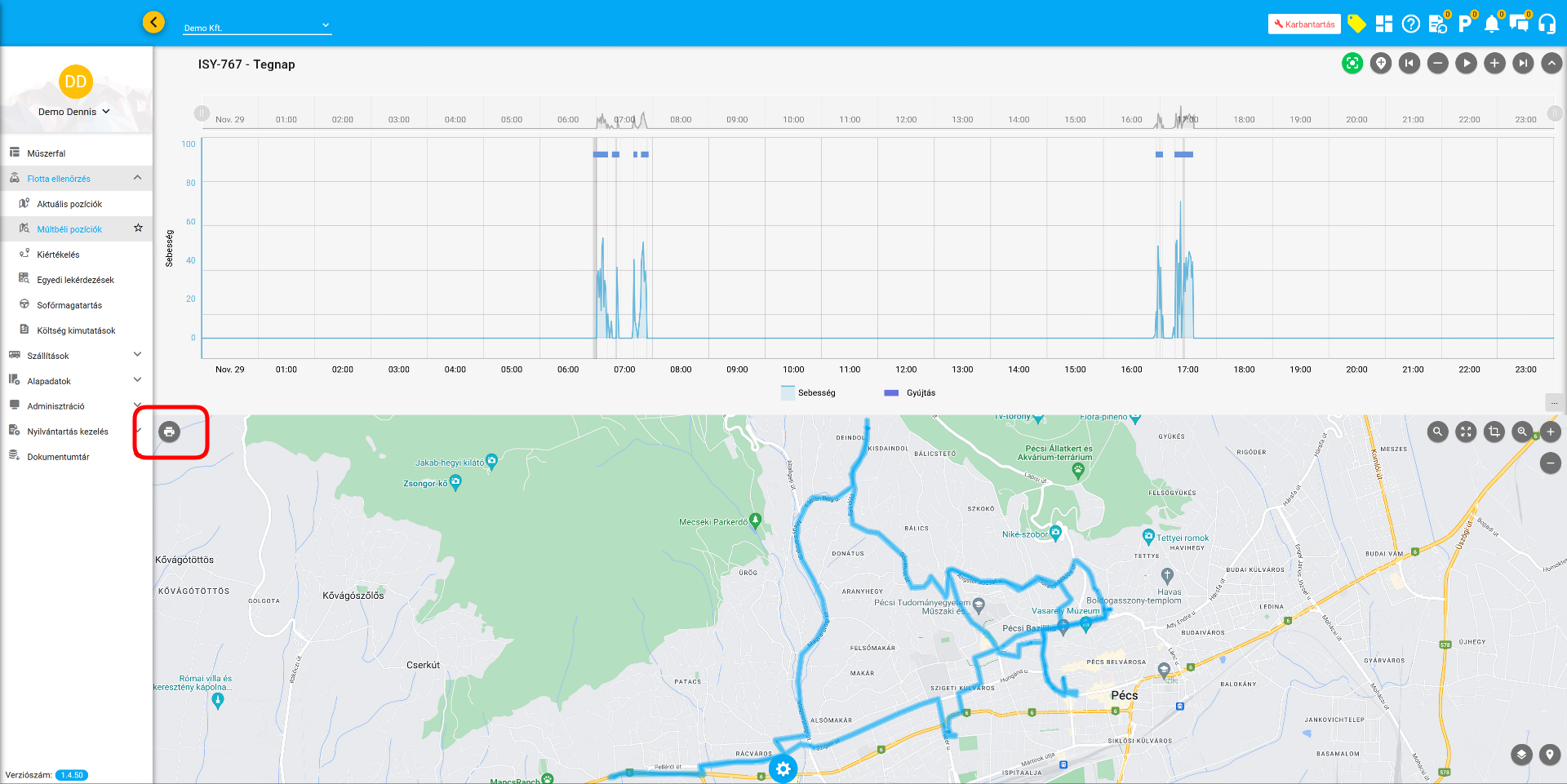The width and height of the screenshot is (1567, 784).
Task: Toggle favorite star for Múltbéli pozíciók
Action: tap(138, 228)
